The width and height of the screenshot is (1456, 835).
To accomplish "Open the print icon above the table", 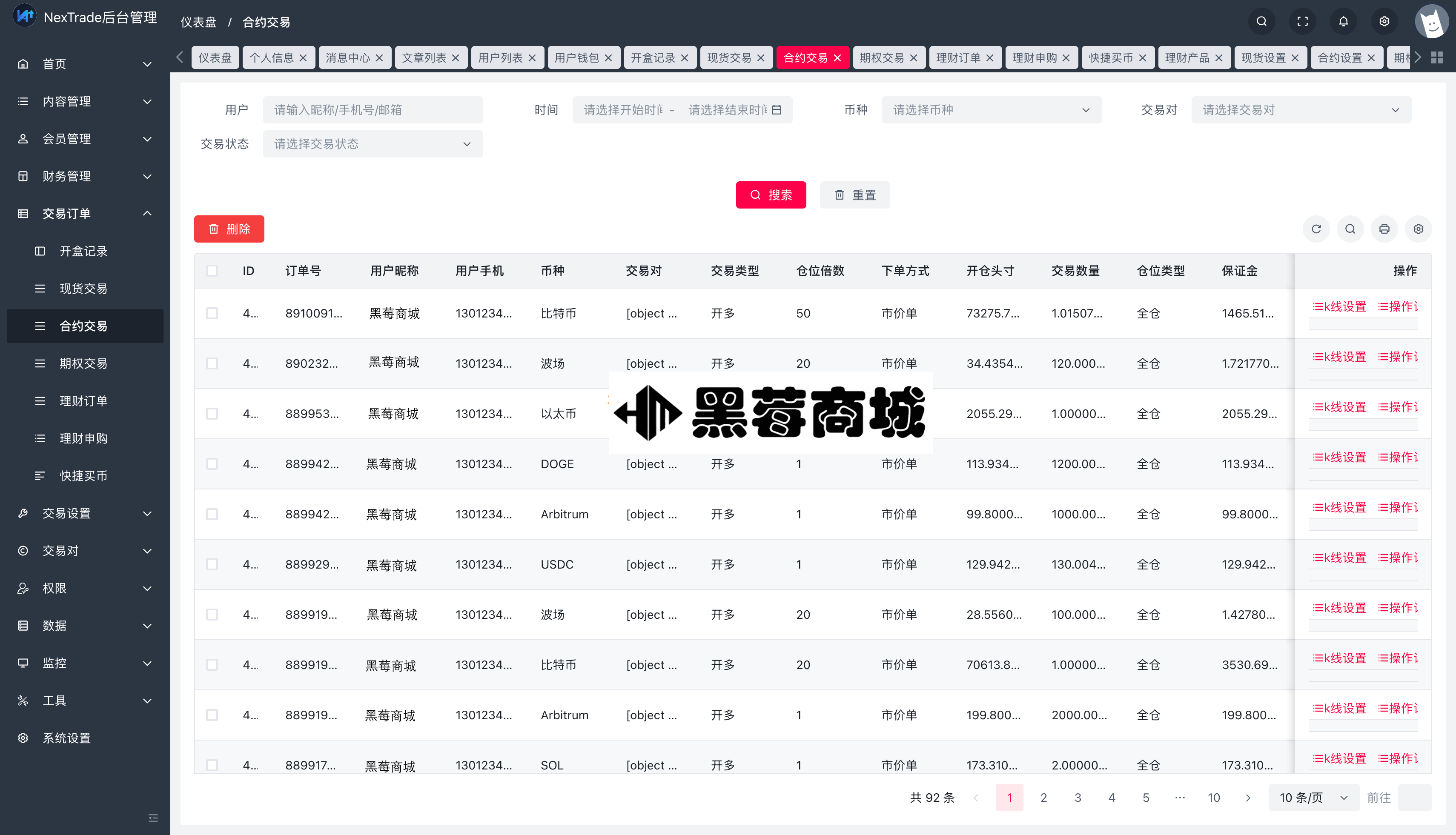I will (x=1384, y=229).
